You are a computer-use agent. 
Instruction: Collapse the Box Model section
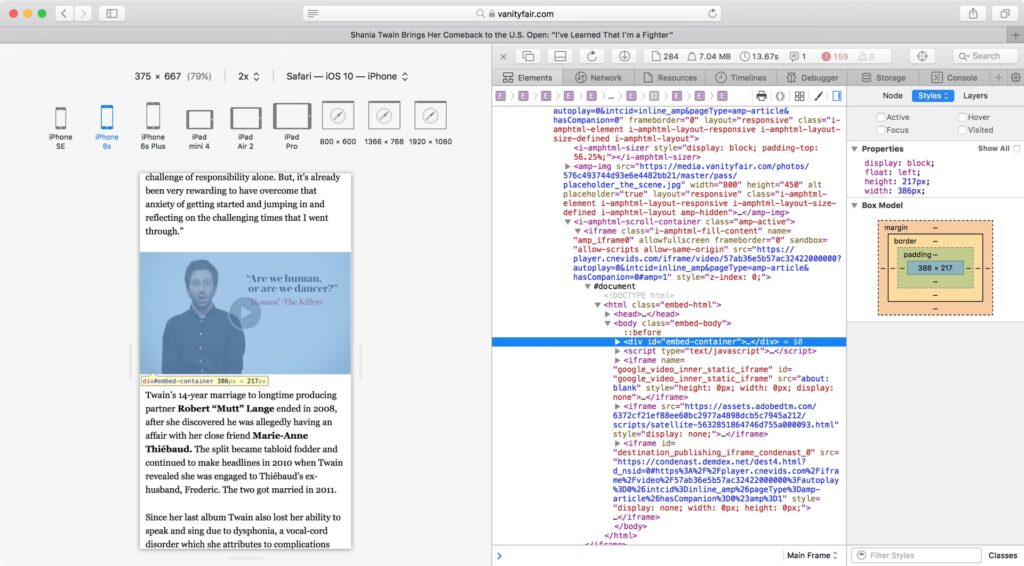point(854,205)
